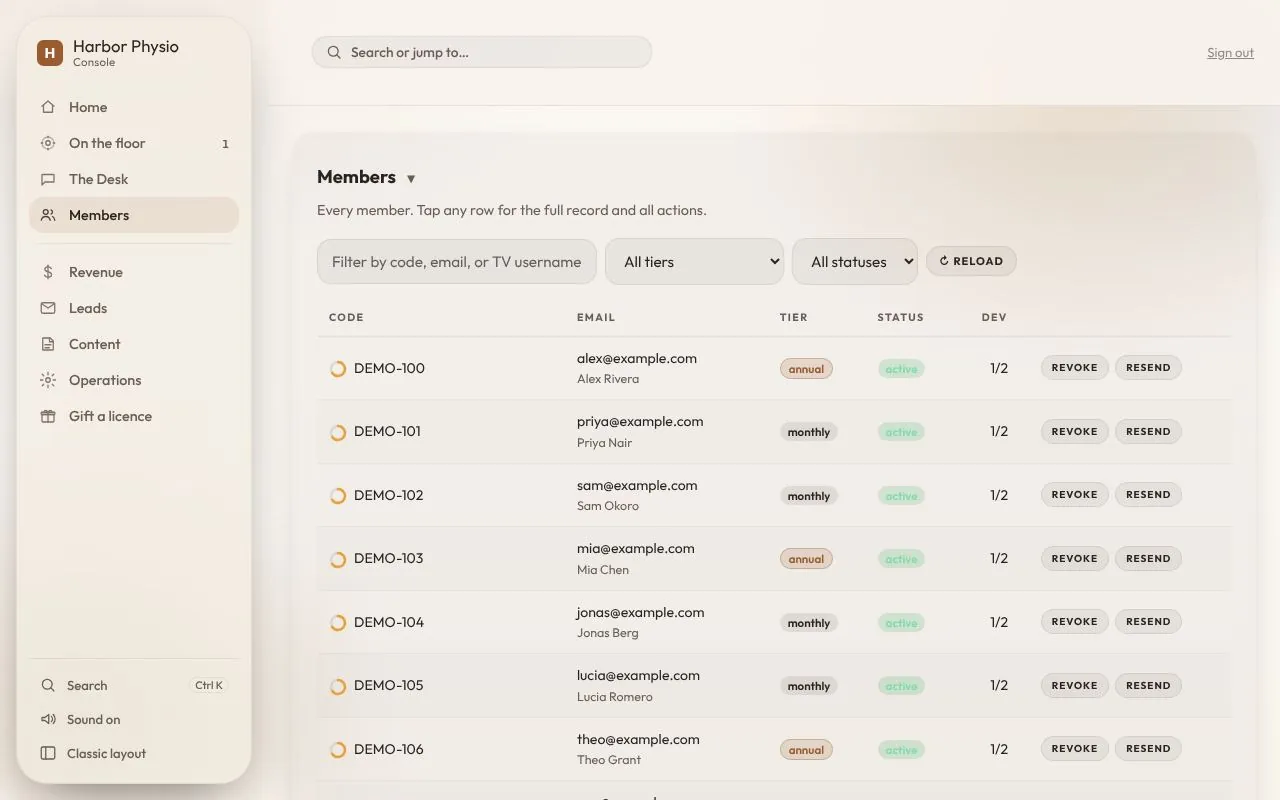Viewport: 1280px width, 800px height.
Task: Click the On the floor target icon
Action: click(x=48, y=143)
